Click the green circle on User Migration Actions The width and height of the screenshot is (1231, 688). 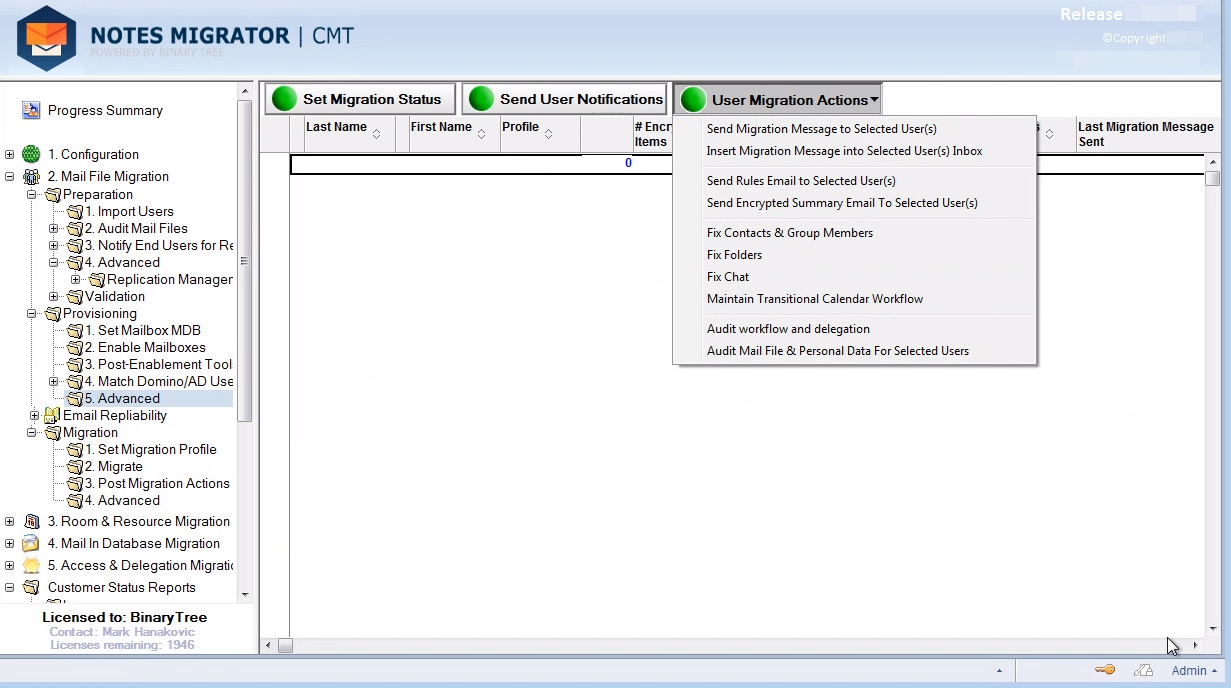(x=693, y=100)
